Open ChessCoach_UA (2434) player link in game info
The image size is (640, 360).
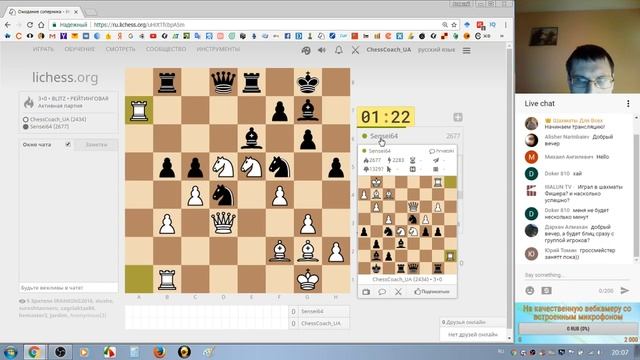coord(58,120)
